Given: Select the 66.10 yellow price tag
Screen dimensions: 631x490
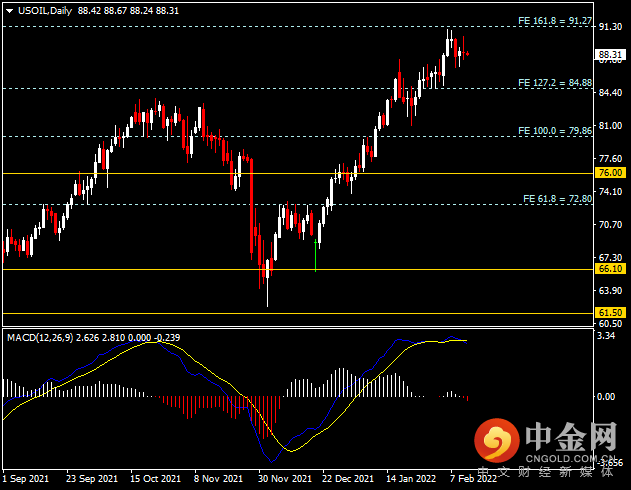Looking at the screenshot, I should click(x=610, y=269).
